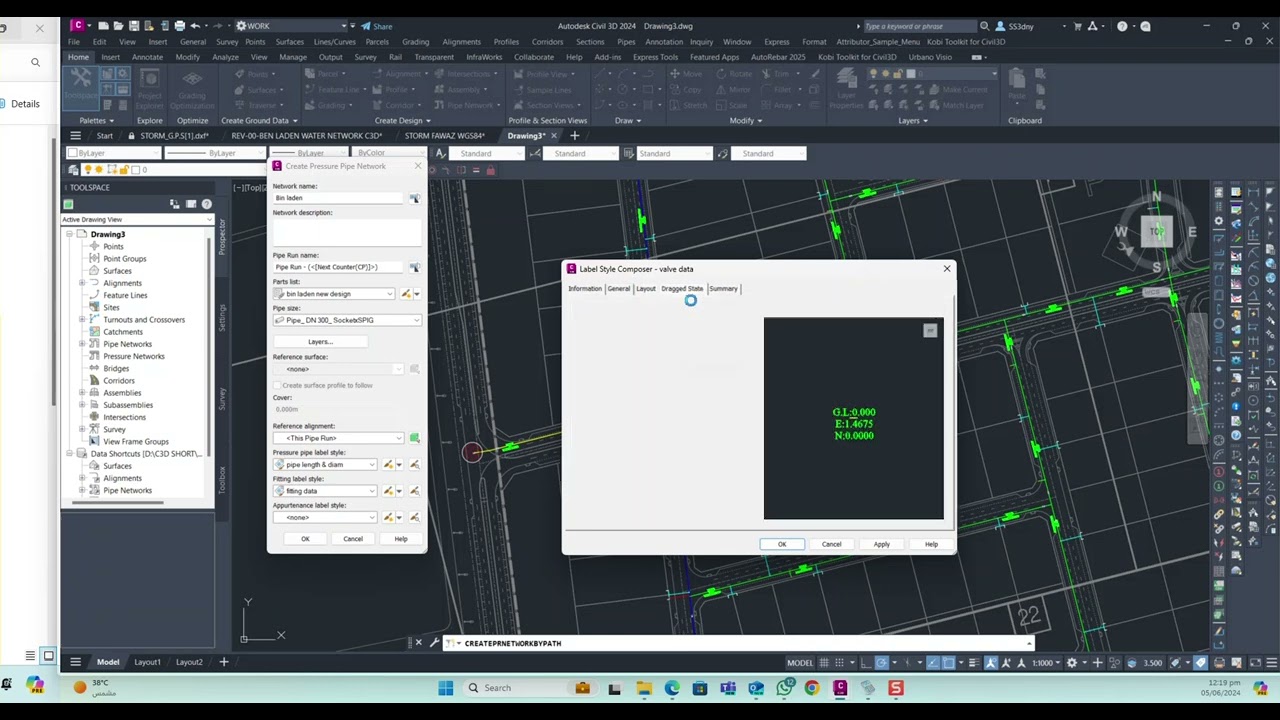Click Cancel in Label Style Composer
The width and height of the screenshot is (1280, 720).
pyautogui.click(x=831, y=544)
